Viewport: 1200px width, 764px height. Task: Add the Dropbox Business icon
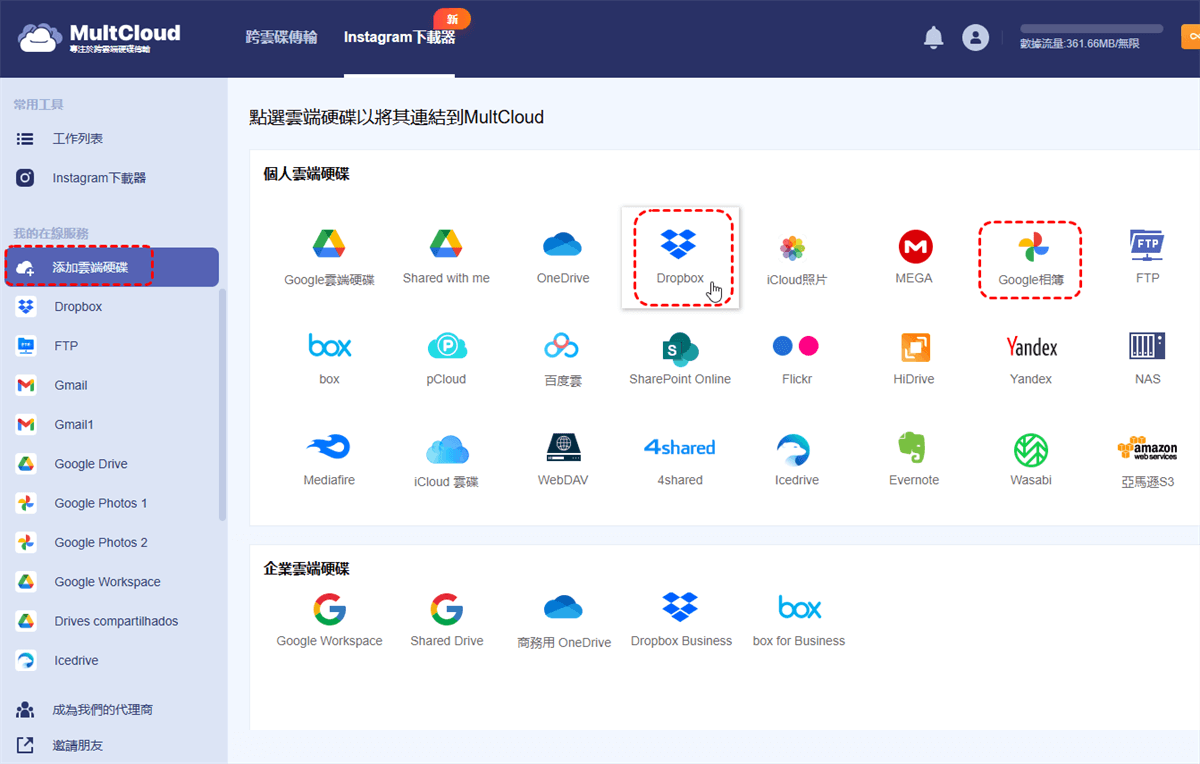coord(680,607)
